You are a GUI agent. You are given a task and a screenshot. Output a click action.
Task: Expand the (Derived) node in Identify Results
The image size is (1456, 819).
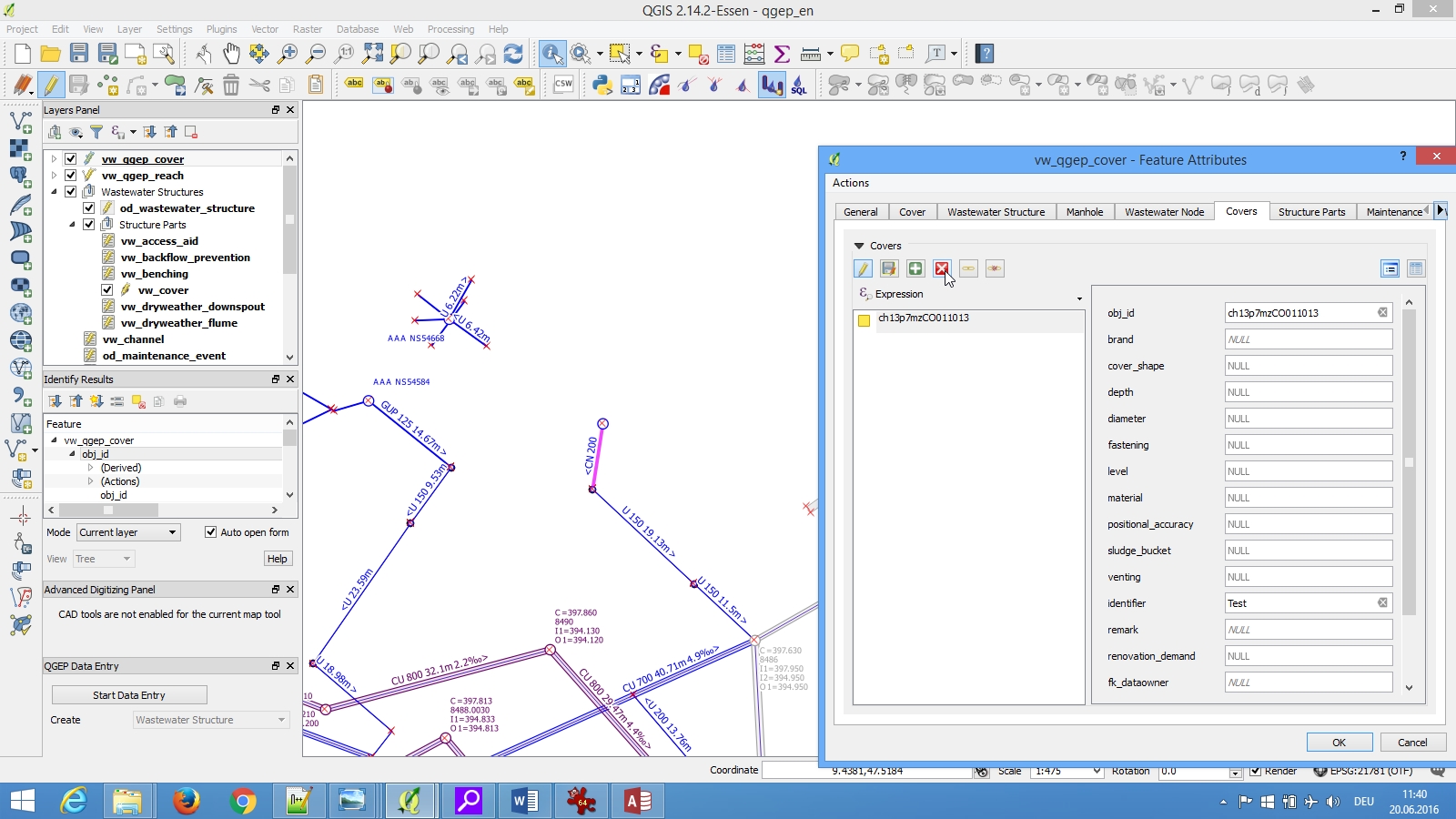(x=90, y=468)
